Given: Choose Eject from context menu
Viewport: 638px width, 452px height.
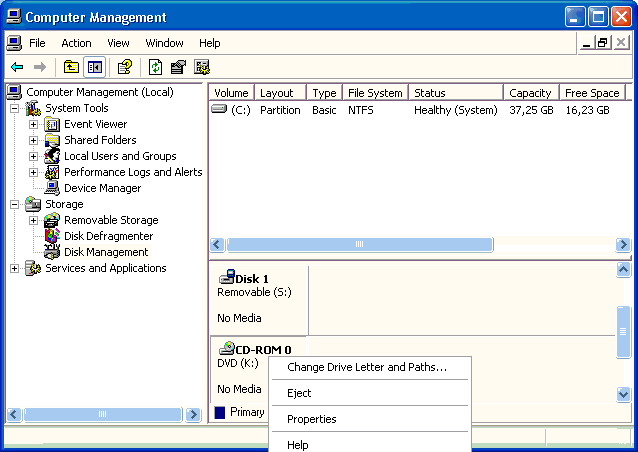Looking at the screenshot, I should [369, 393].
